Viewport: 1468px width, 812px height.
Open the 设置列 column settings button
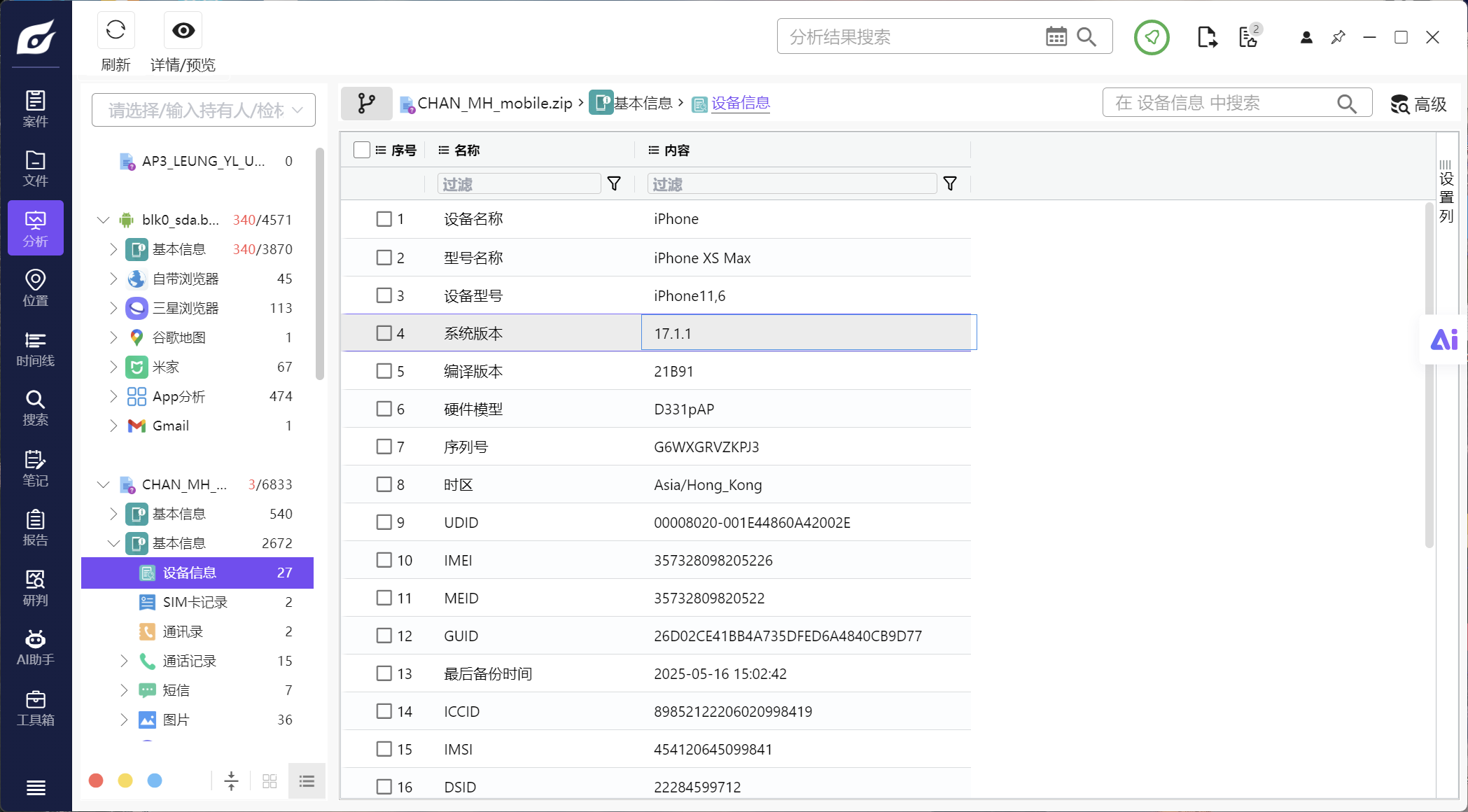(x=1446, y=192)
